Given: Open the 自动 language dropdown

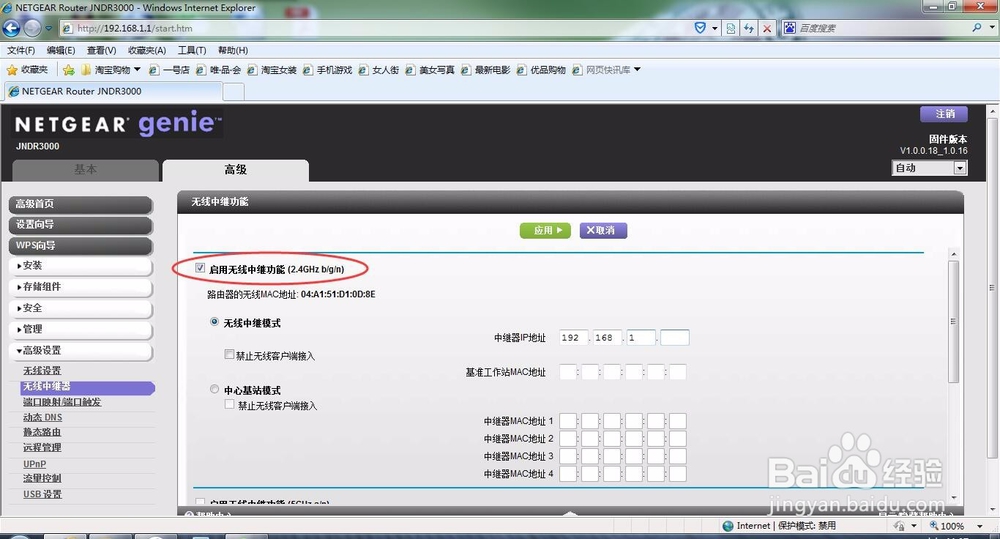Looking at the screenshot, I should [929, 168].
